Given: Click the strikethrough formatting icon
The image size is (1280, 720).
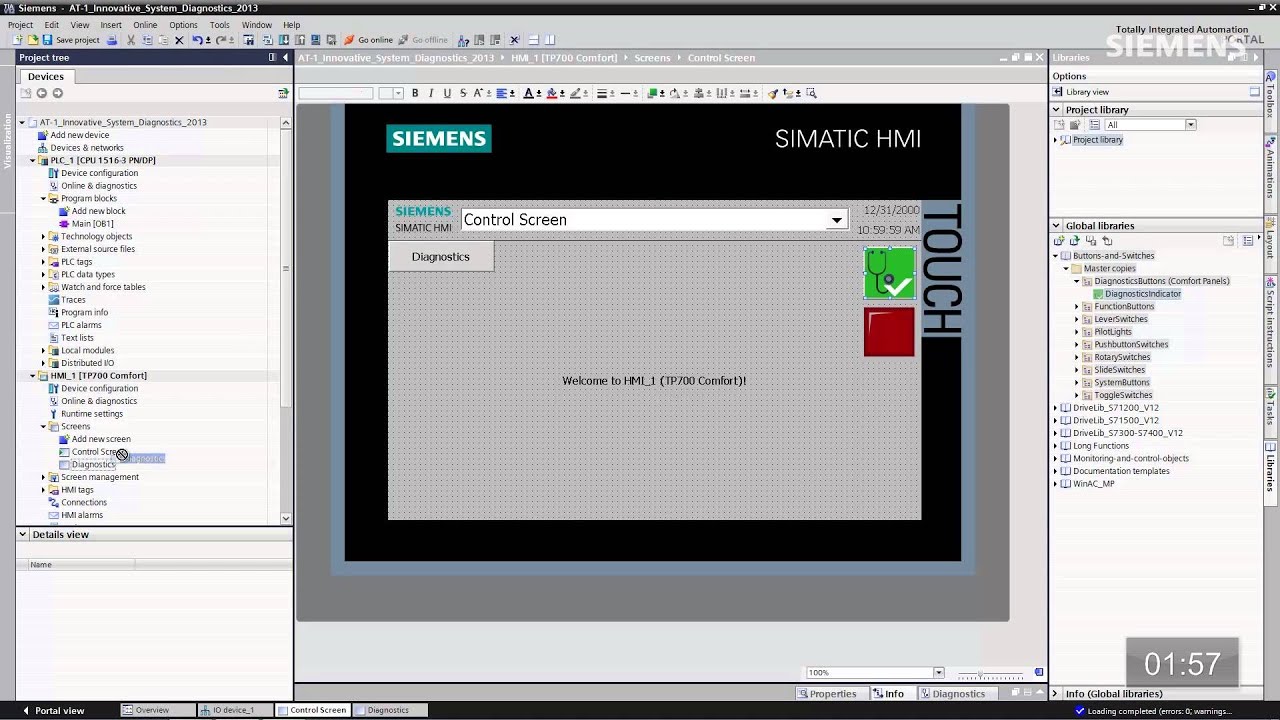Looking at the screenshot, I should [x=463, y=93].
